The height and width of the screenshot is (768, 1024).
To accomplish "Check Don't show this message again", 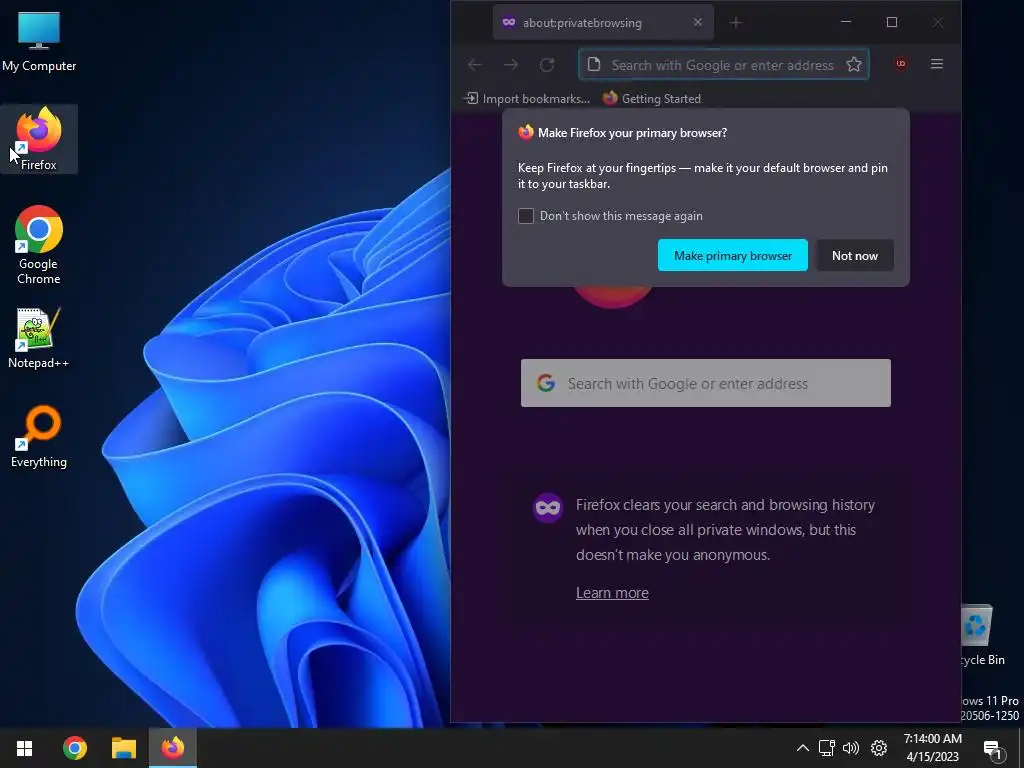I will click(526, 216).
